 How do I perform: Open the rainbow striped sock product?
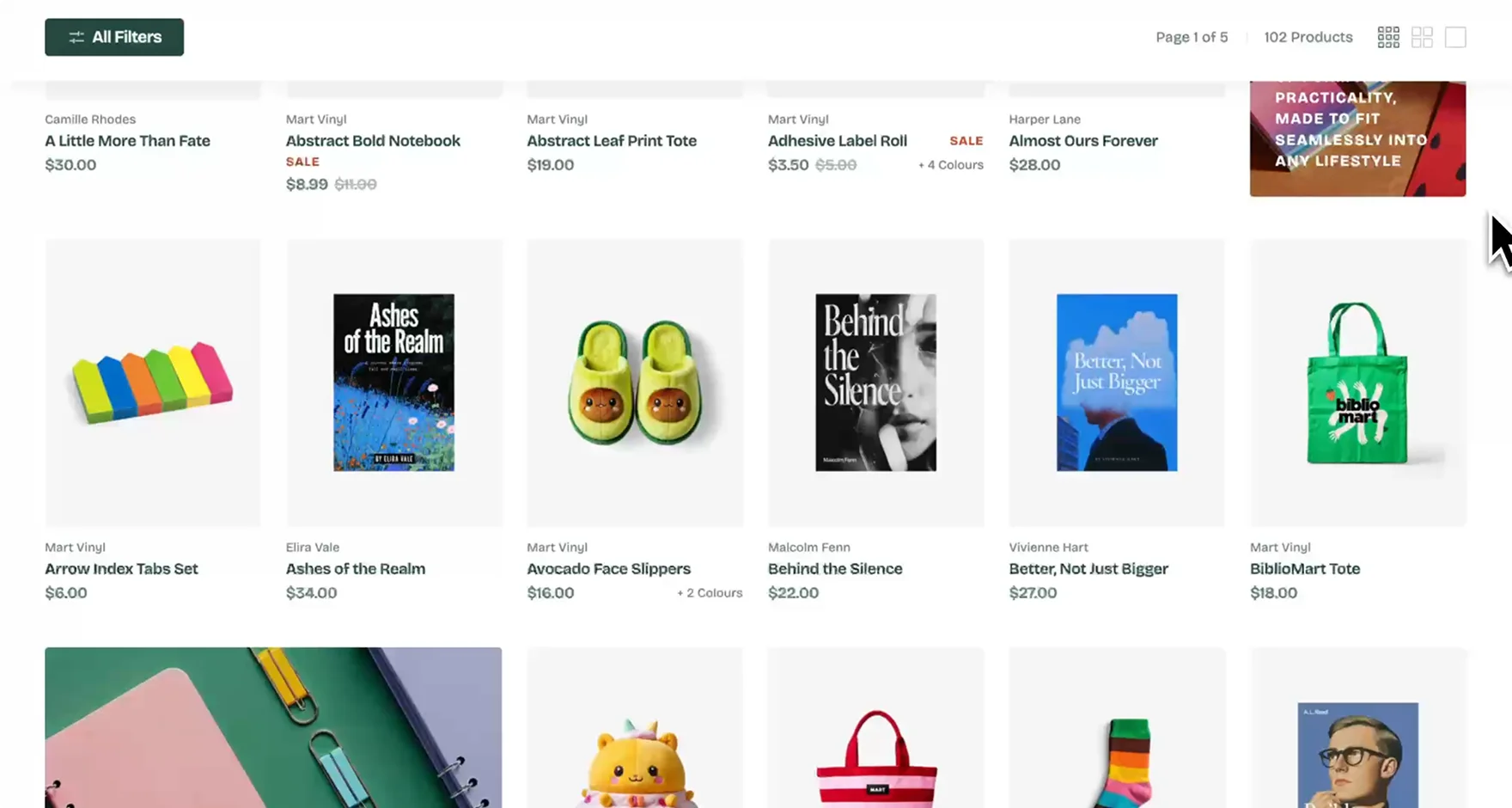pos(1116,756)
